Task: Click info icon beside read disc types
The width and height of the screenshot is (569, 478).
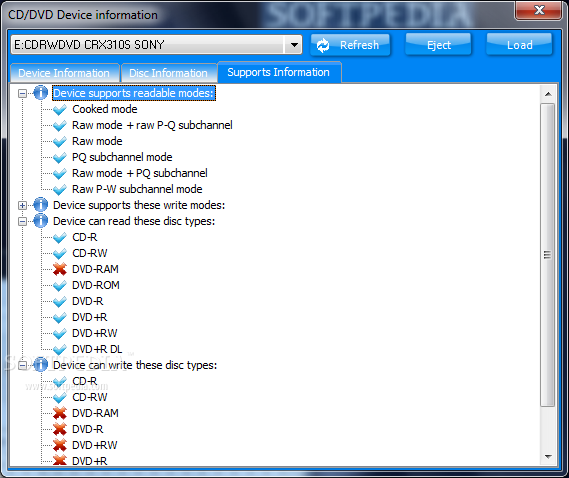Action: 41,221
